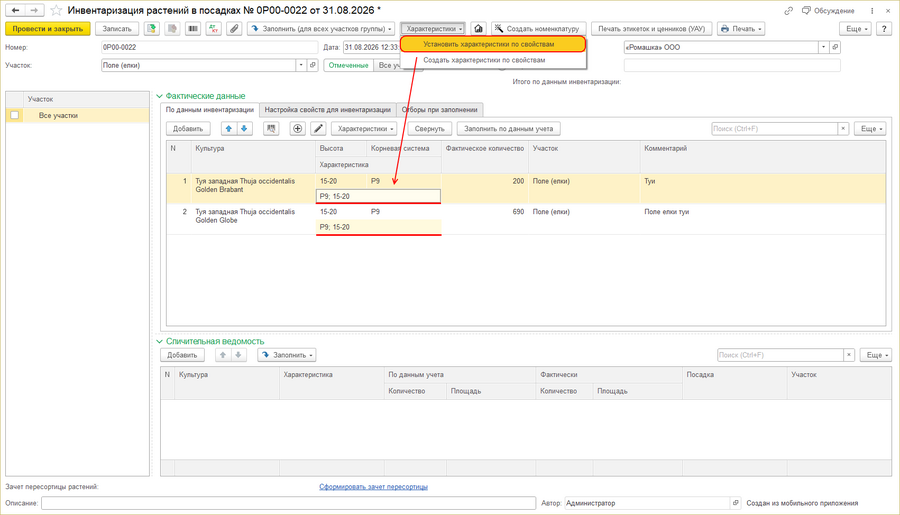
Task: Open the Участок field dropdown arrow
Action: click(301, 65)
